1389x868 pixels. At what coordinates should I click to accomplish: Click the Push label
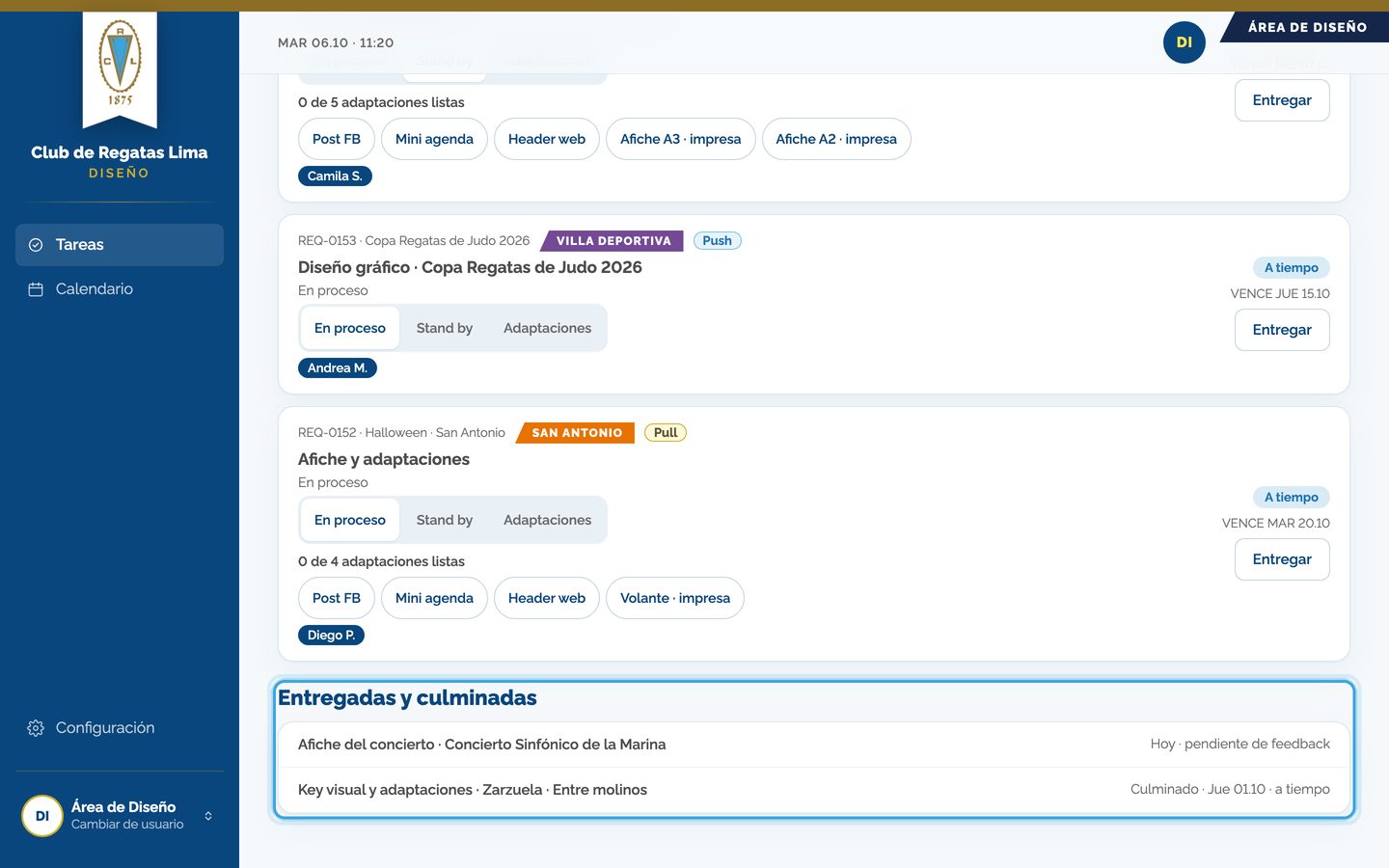[718, 241]
